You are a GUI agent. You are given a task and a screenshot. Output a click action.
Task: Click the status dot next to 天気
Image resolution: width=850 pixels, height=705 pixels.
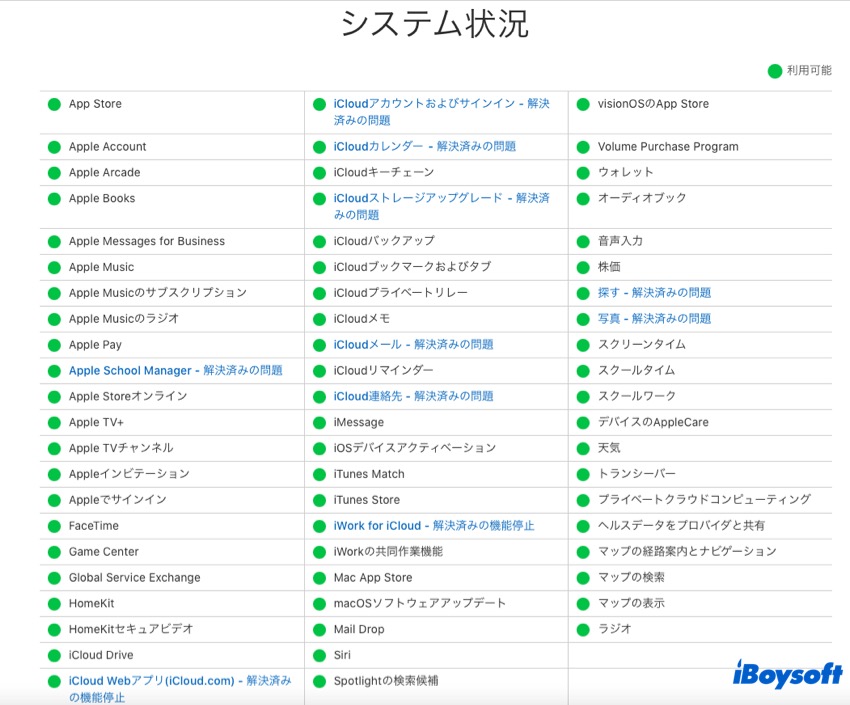pyautogui.click(x=584, y=449)
